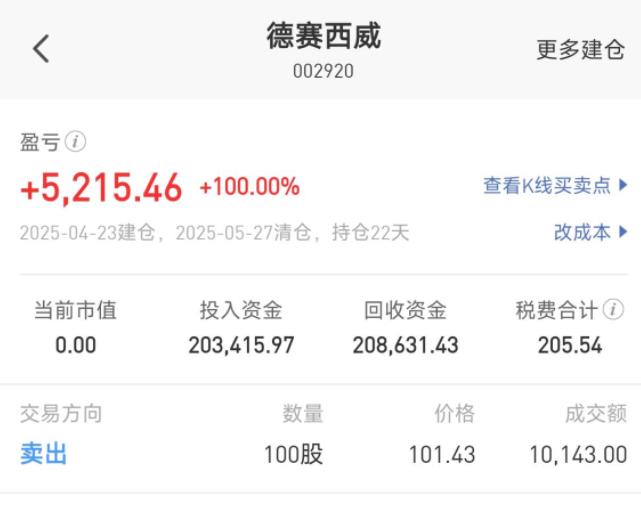Select the 当前市值 value 0.00

76,345
